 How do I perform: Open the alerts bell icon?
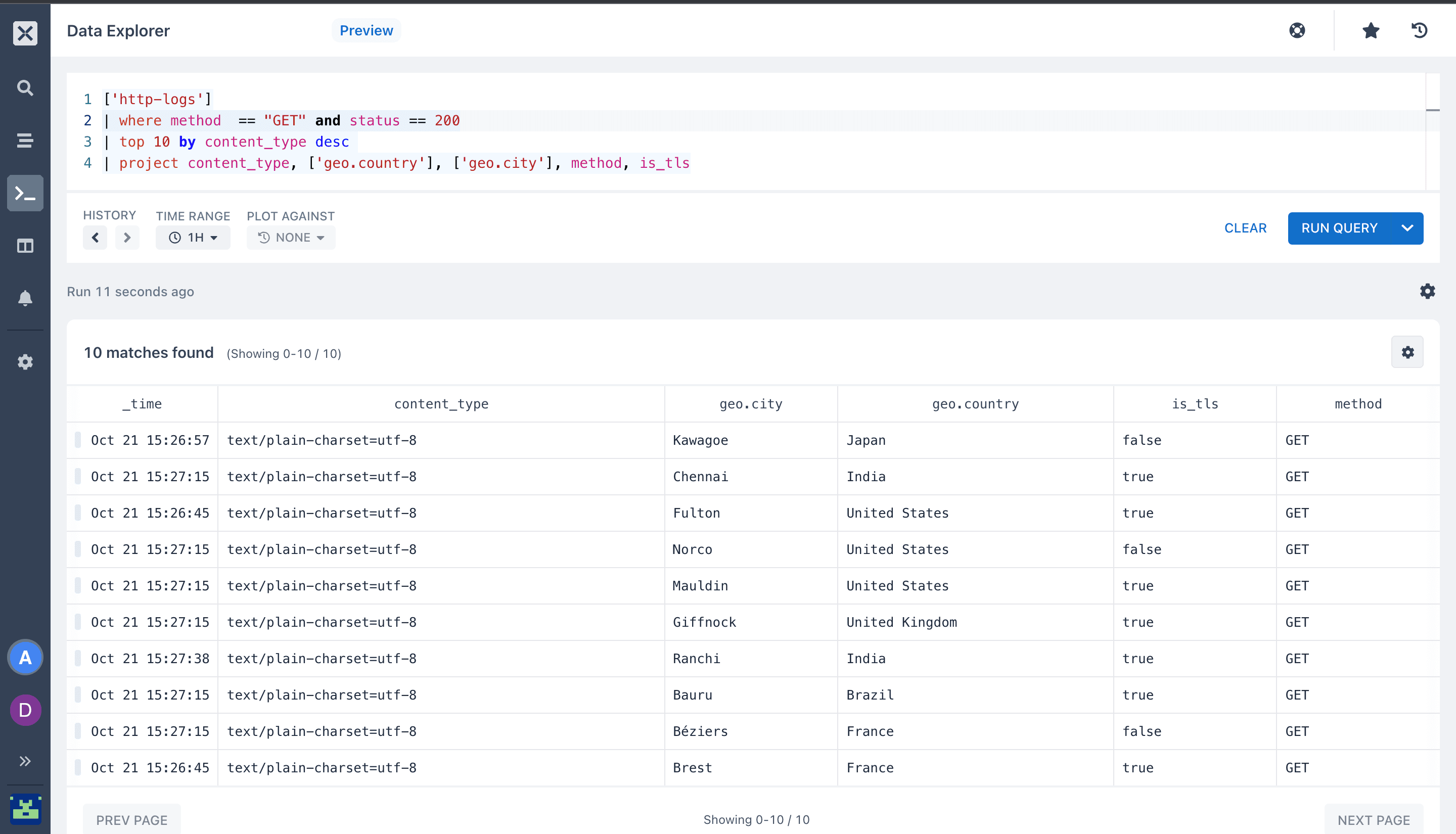pos(25,298)
